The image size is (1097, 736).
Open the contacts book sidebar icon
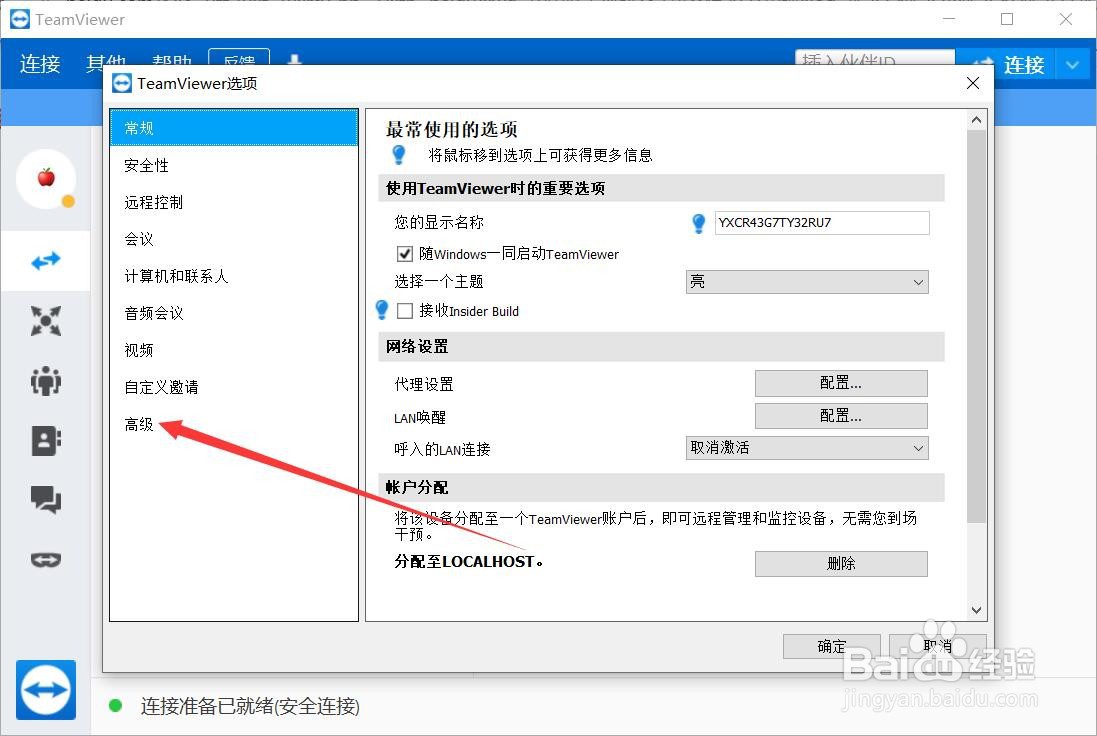click(x=45, y=441)
